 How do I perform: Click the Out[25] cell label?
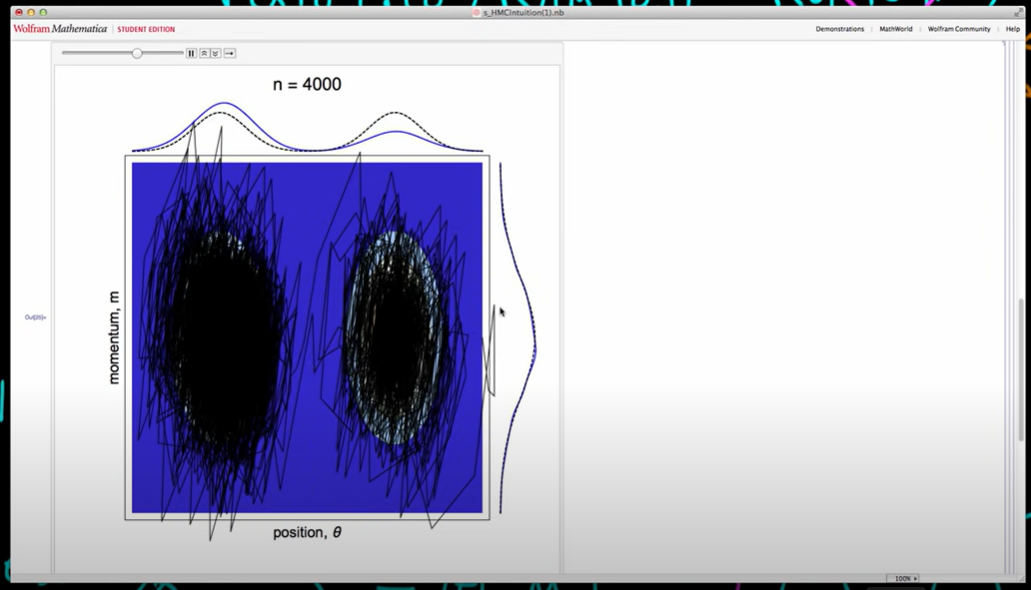click(36, 317)
